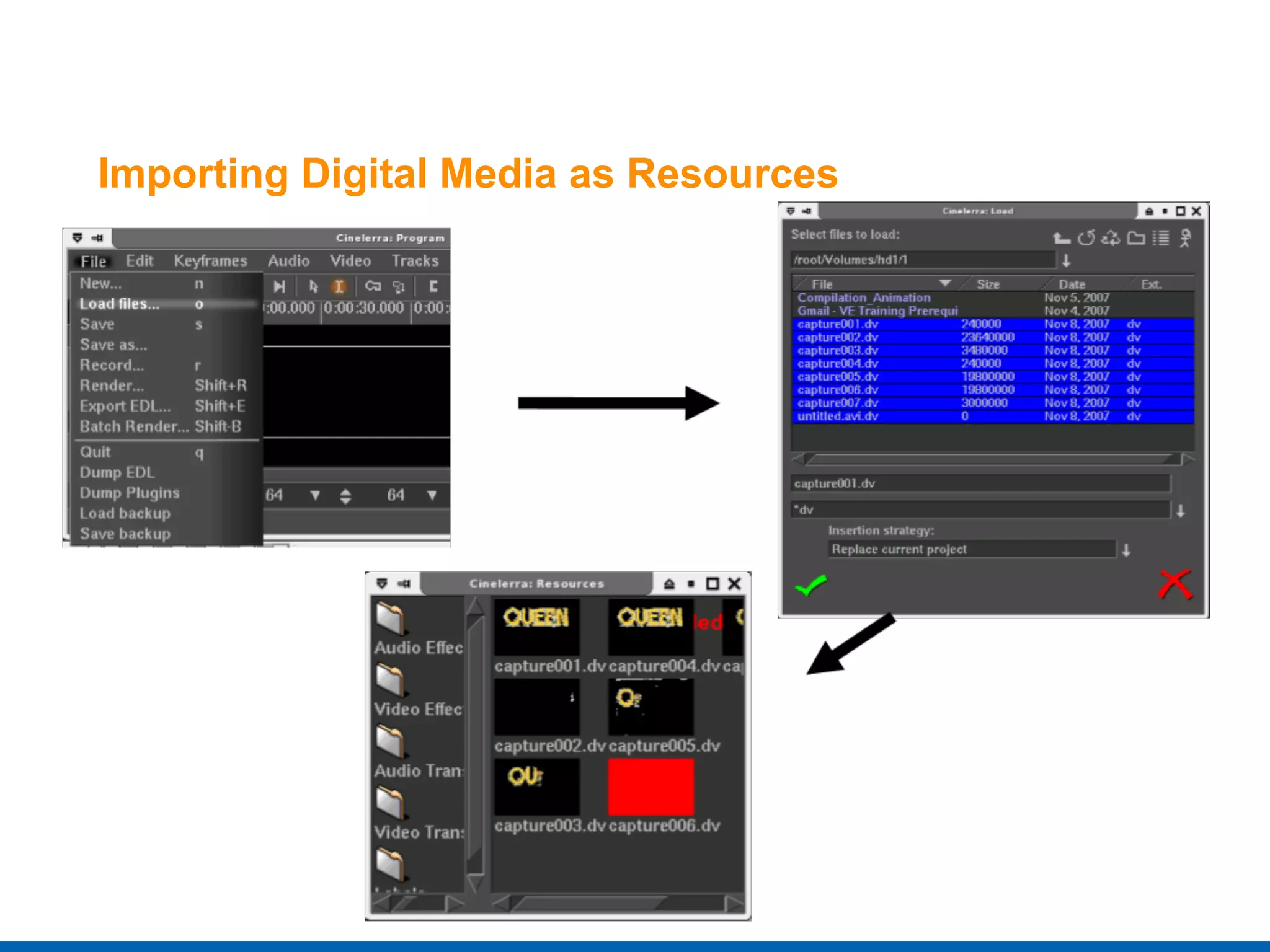
Task: Cancel load with the red X
Action: click(x=1175, y=584)
